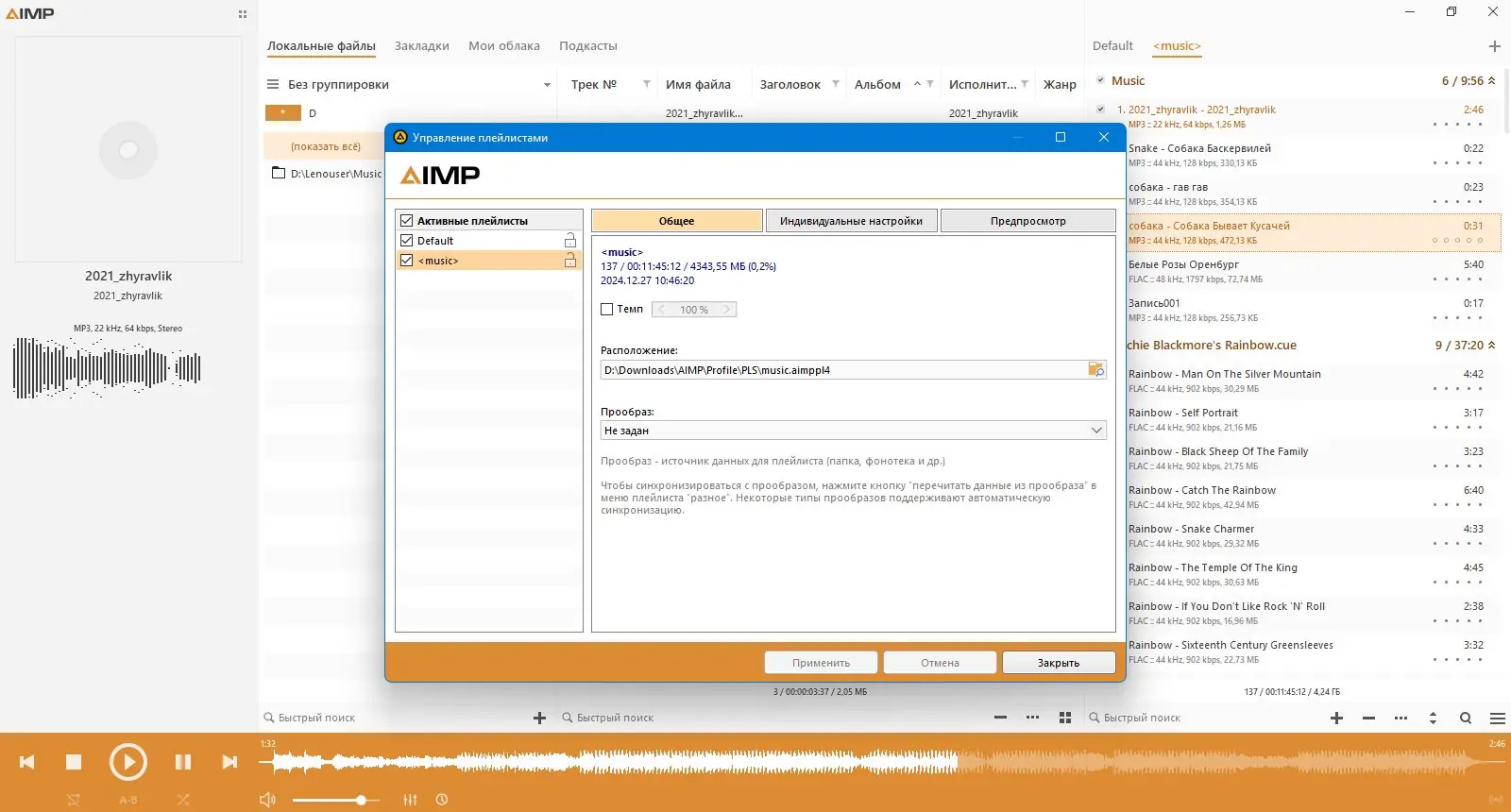Open the Прообраз dropdown showing Не задан
Viewport: 1511px width, 812px height.
pyautogui.click(x=853, y=431)
